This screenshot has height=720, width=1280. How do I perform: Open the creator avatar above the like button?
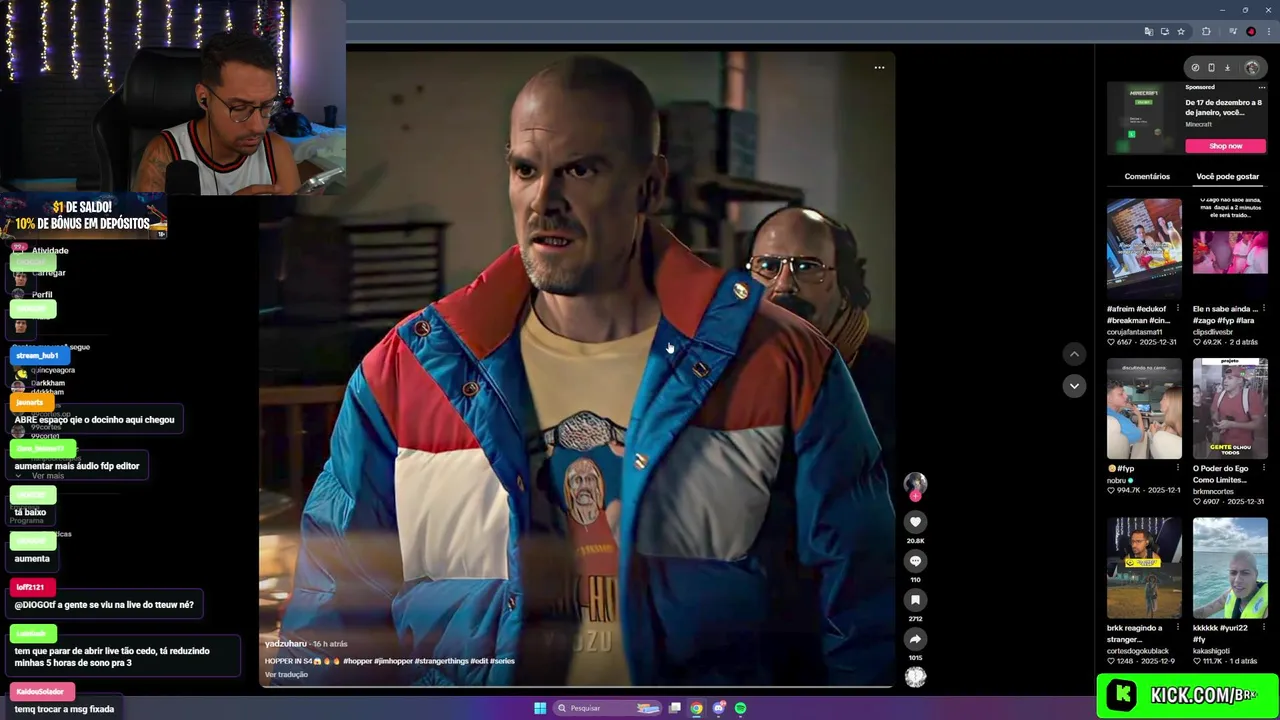(915, 483)
